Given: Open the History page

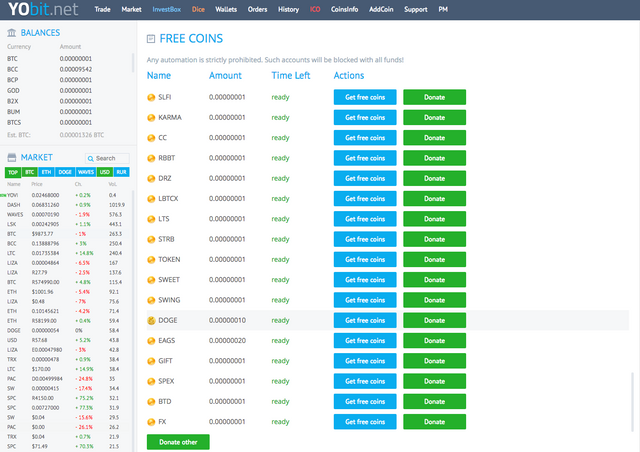Looking at the screenshot, I should (x=289, y=9).
